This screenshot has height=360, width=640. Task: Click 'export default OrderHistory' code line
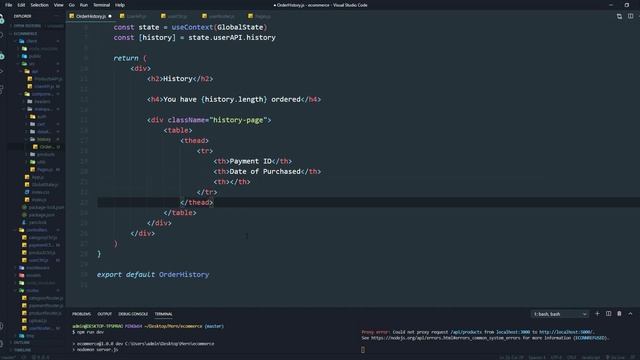coord(153,275)
